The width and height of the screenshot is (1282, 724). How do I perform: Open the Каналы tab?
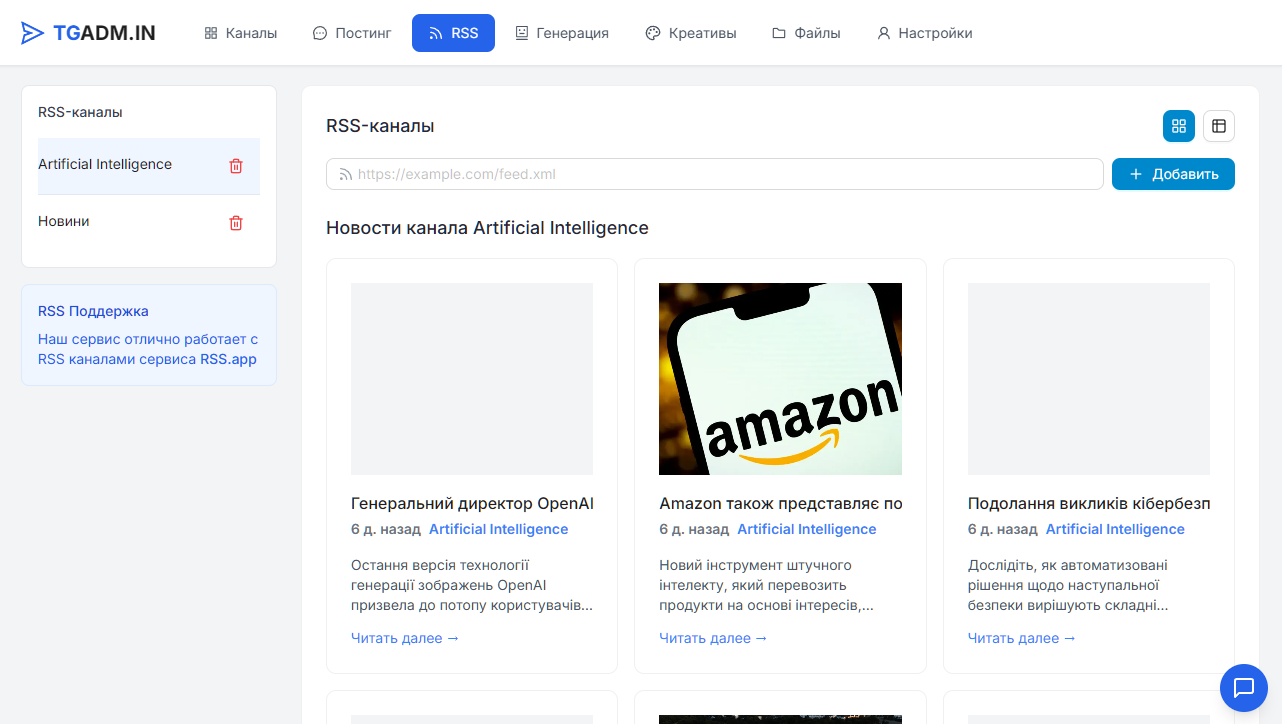240,33
